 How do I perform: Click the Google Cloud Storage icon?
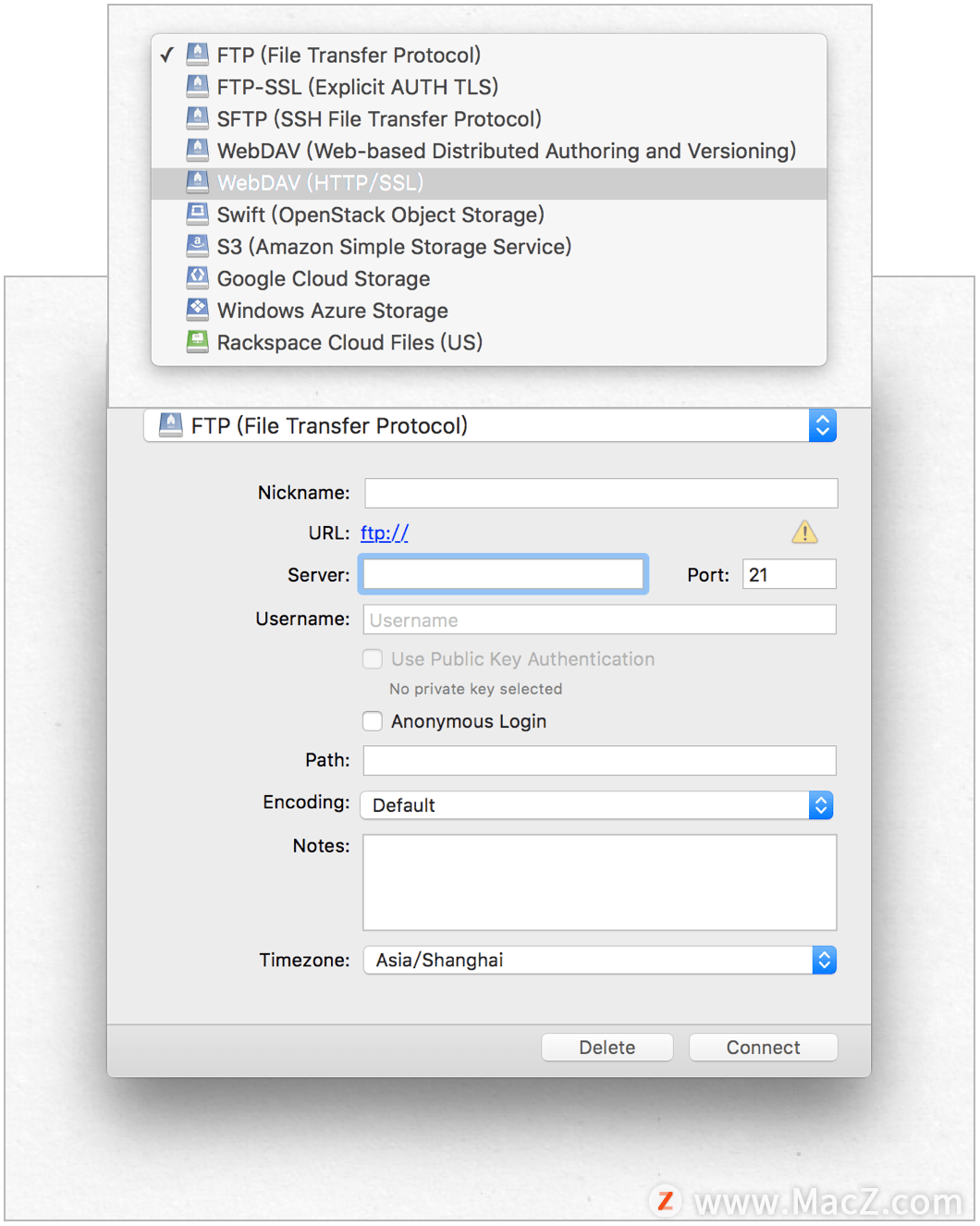(x=197, y=278)
